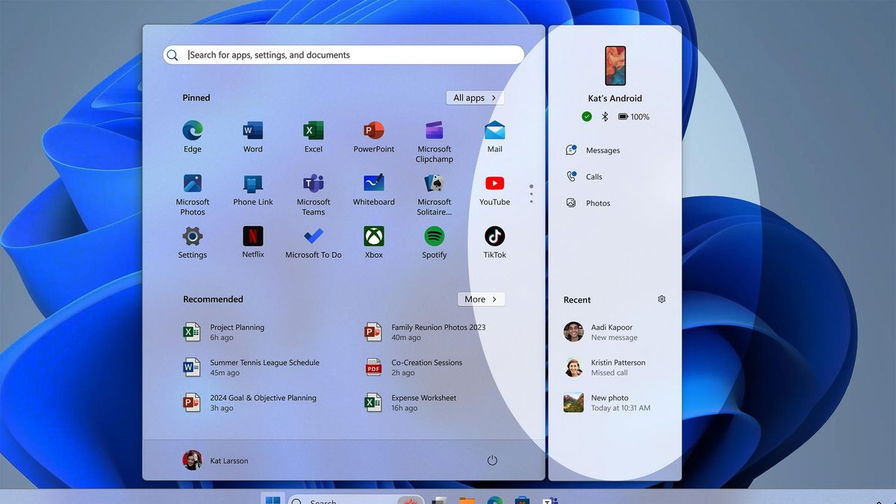
Task: Open Microsoft Edge from pinned apps
Action: 192,131
